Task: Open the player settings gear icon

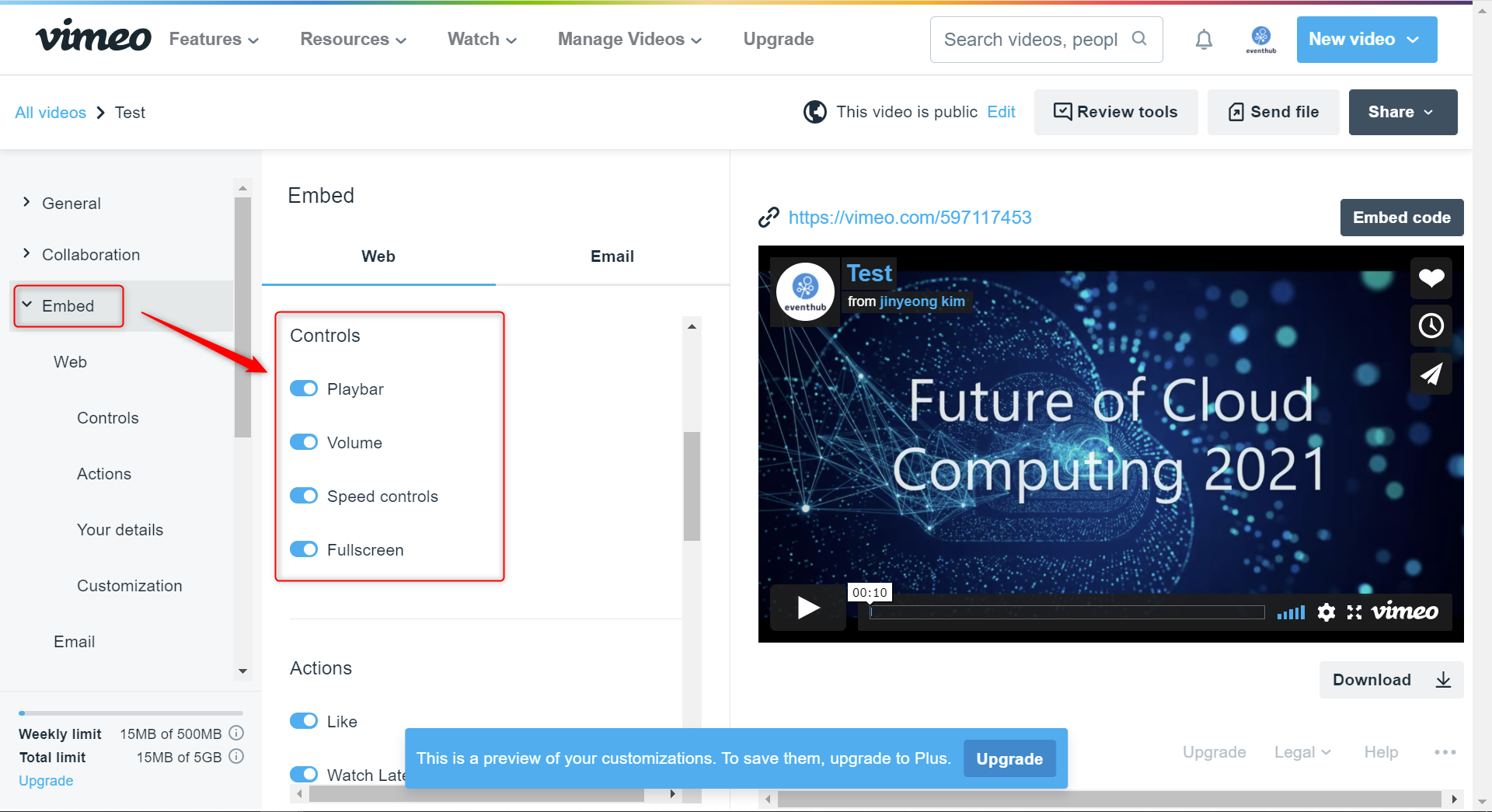Action: coord(1326,612)
